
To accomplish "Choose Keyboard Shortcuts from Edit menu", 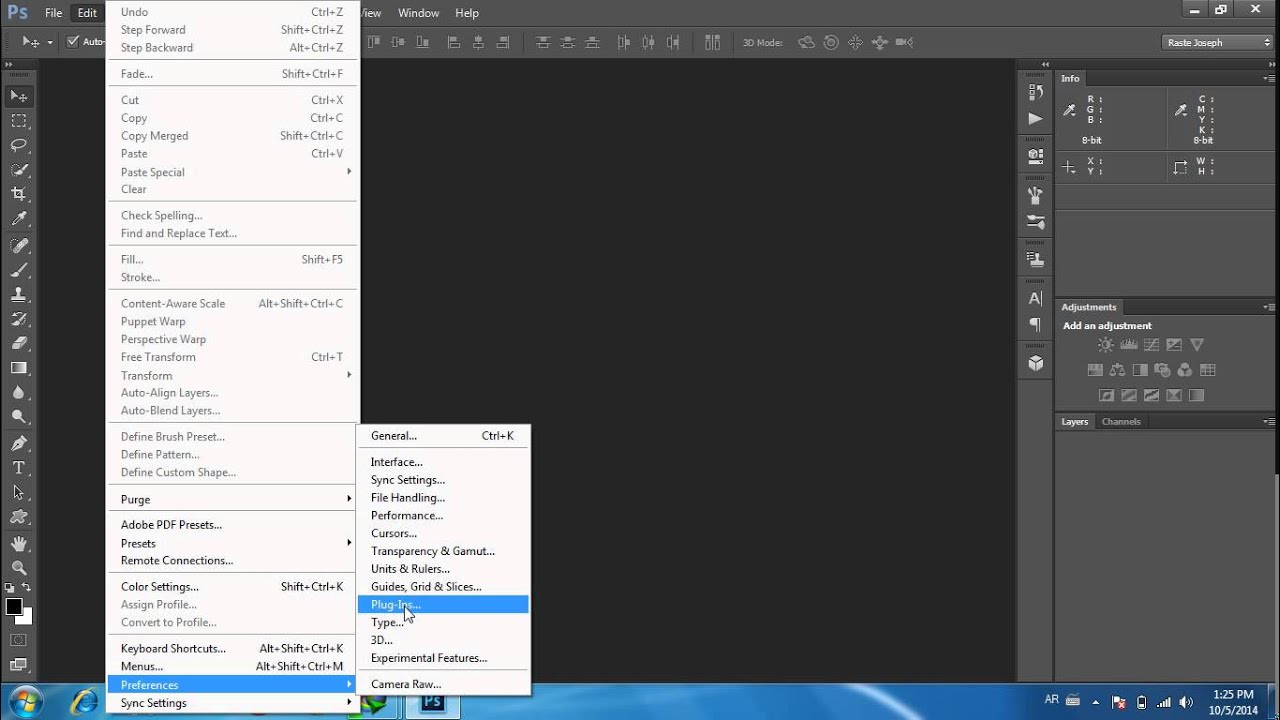I will [232, 648].
